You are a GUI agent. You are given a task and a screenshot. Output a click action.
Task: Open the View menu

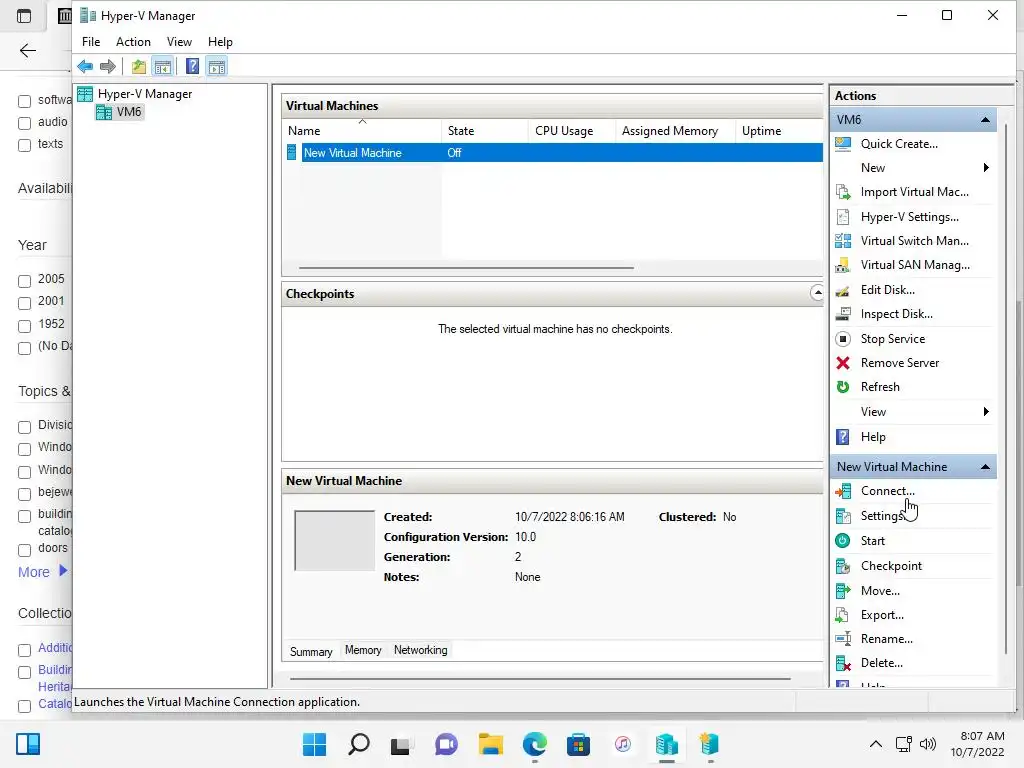(179, 42)
